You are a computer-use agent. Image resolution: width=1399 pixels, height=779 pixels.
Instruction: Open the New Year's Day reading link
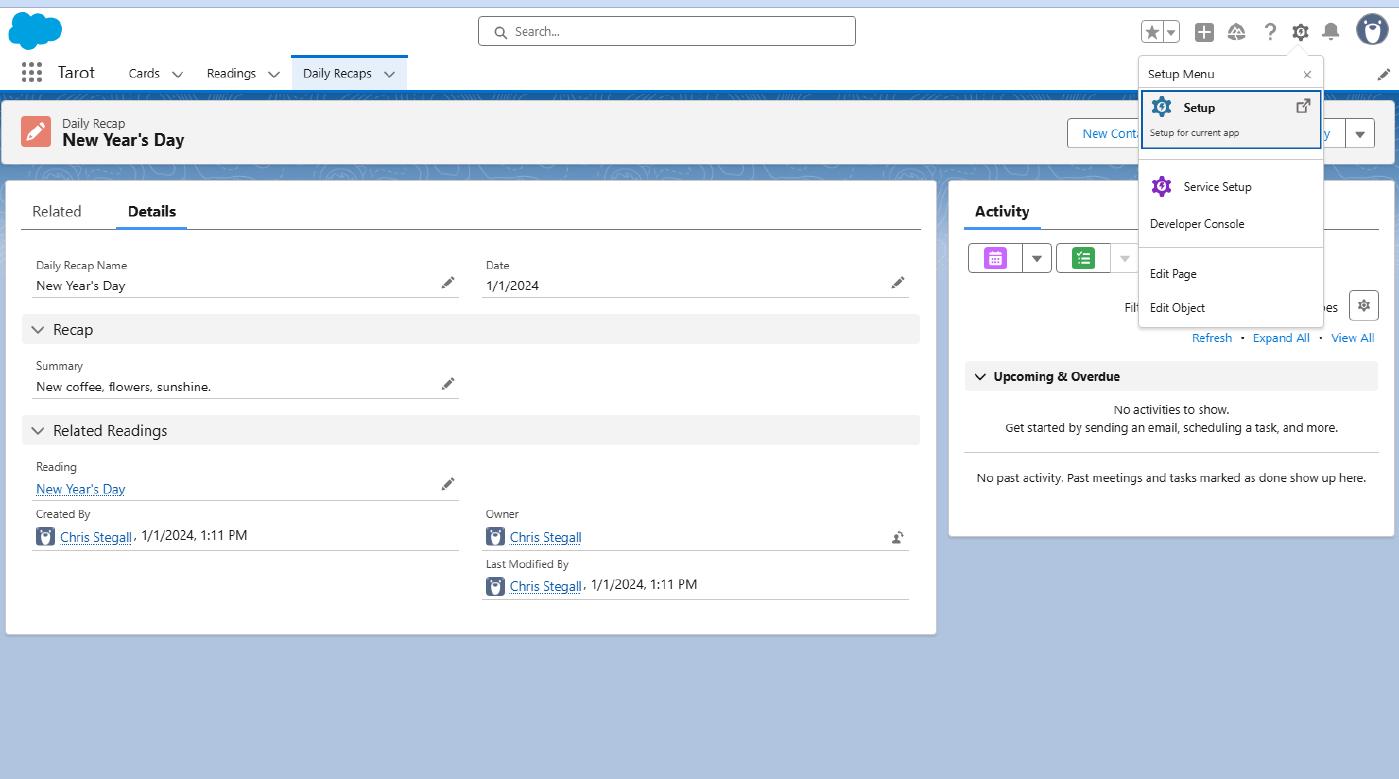click(80, 489)
